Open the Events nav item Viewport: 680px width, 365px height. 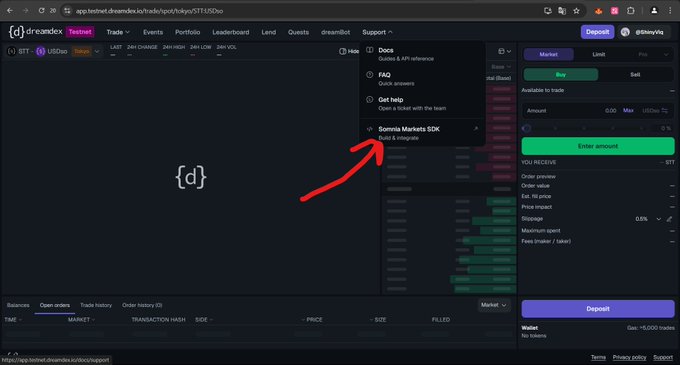pyautogui.click(x=153, y=32)
